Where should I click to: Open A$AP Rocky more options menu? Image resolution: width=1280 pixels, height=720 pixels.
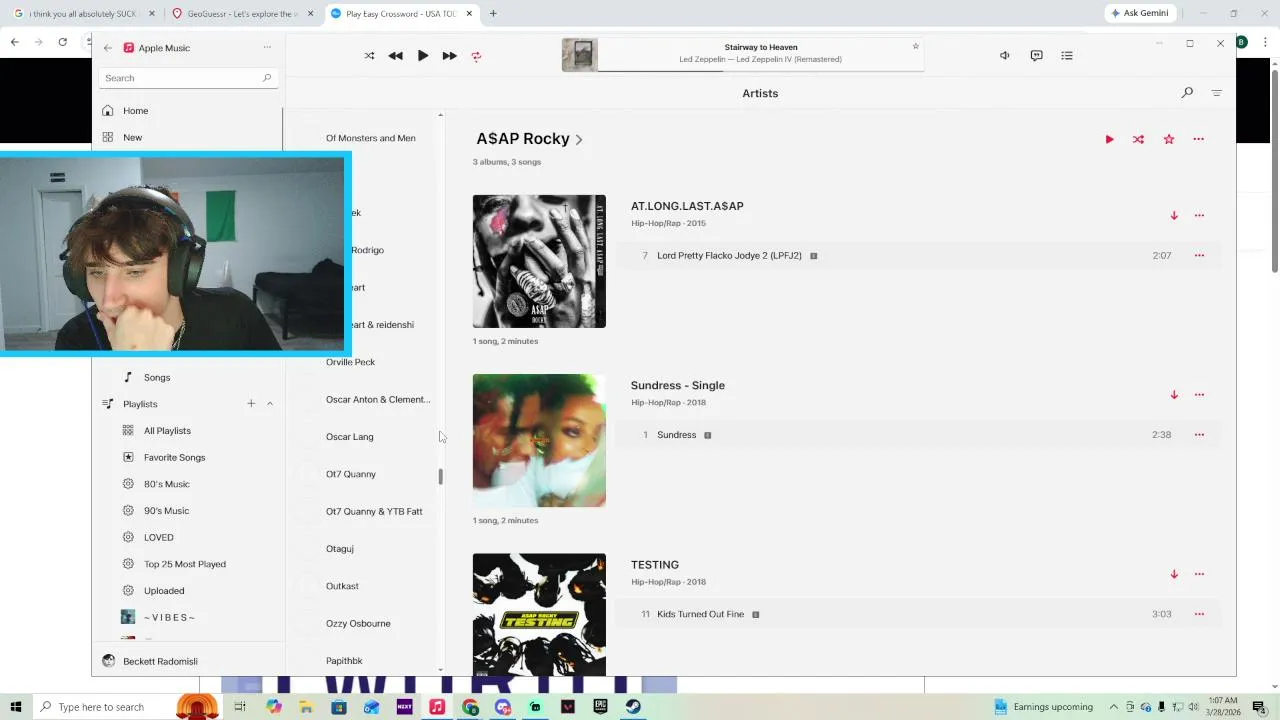1198,139
